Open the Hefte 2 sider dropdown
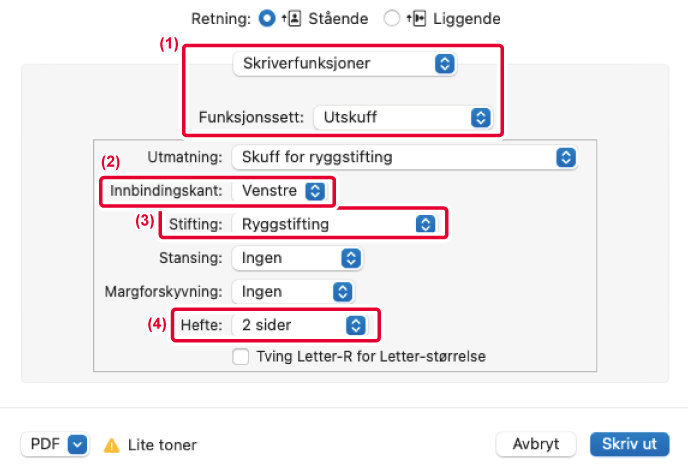 click(299, 325)
